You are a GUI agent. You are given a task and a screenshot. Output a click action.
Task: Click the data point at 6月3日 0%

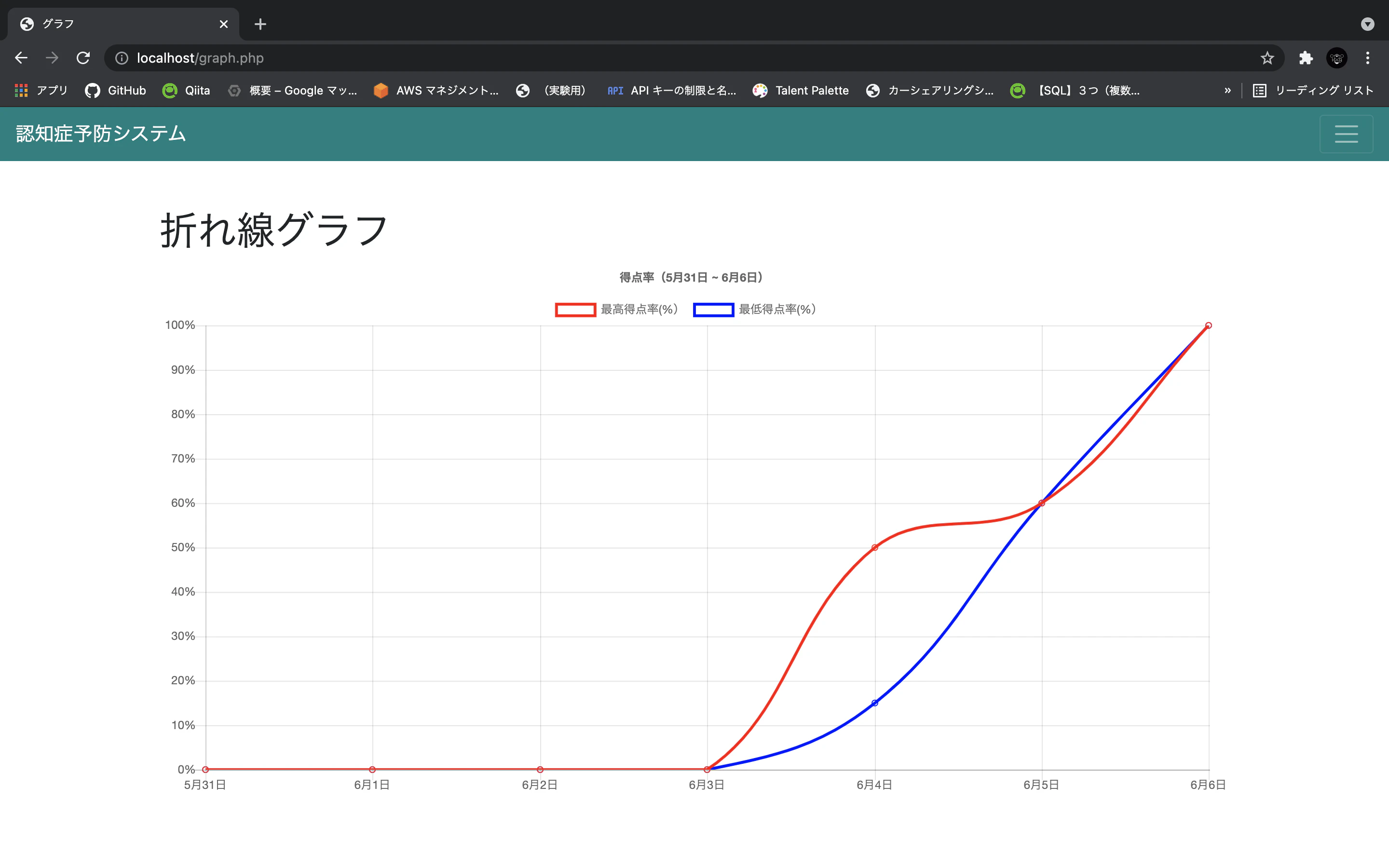707,770
